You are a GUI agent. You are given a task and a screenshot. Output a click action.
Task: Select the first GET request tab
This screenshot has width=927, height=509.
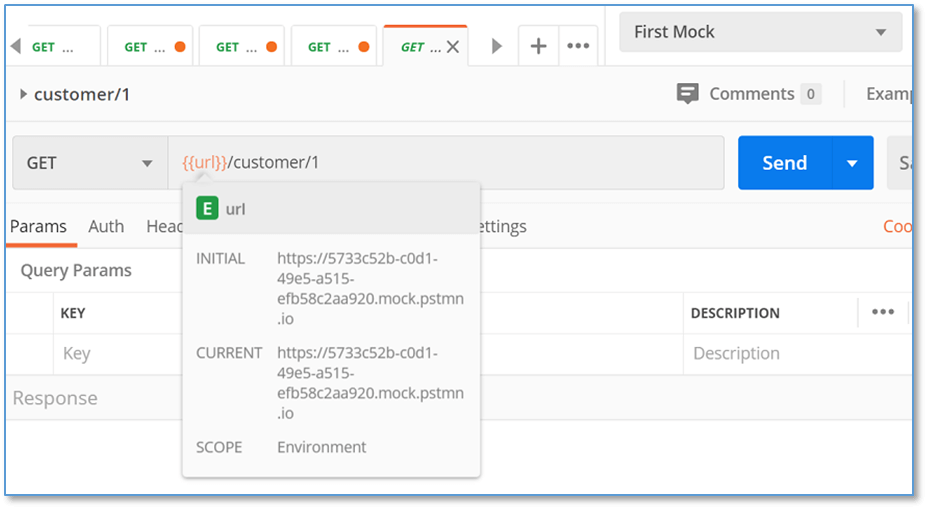pos(53,47)
